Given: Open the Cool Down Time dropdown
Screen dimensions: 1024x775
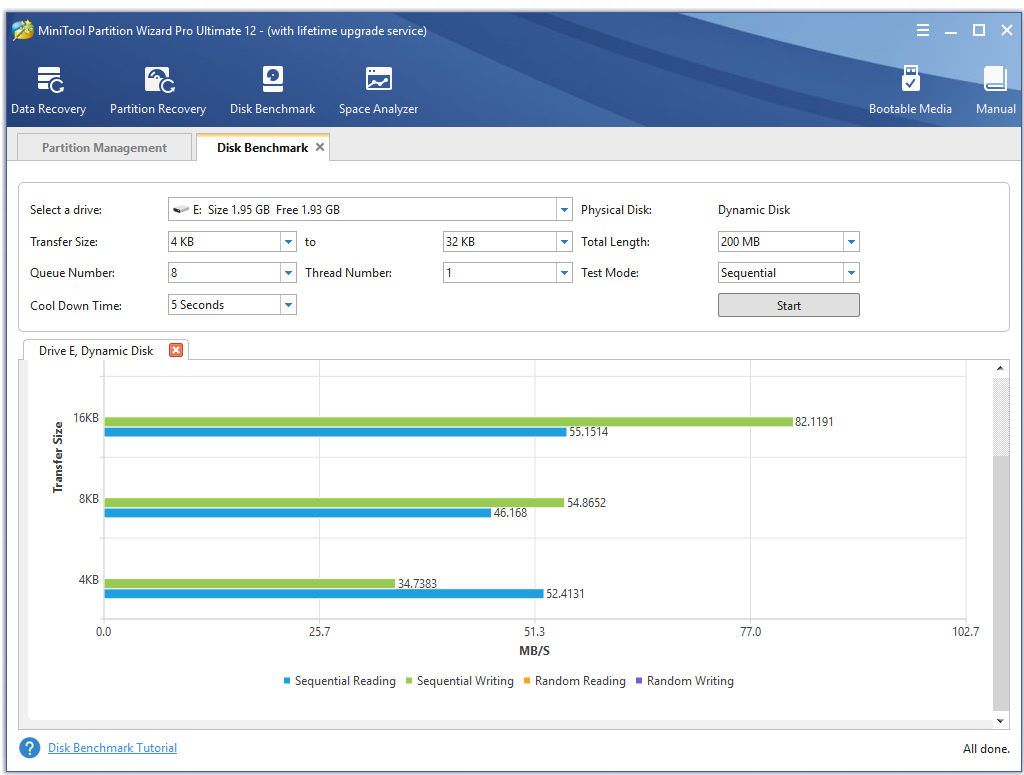Looking at the screenshot, I should click(288, 305).
